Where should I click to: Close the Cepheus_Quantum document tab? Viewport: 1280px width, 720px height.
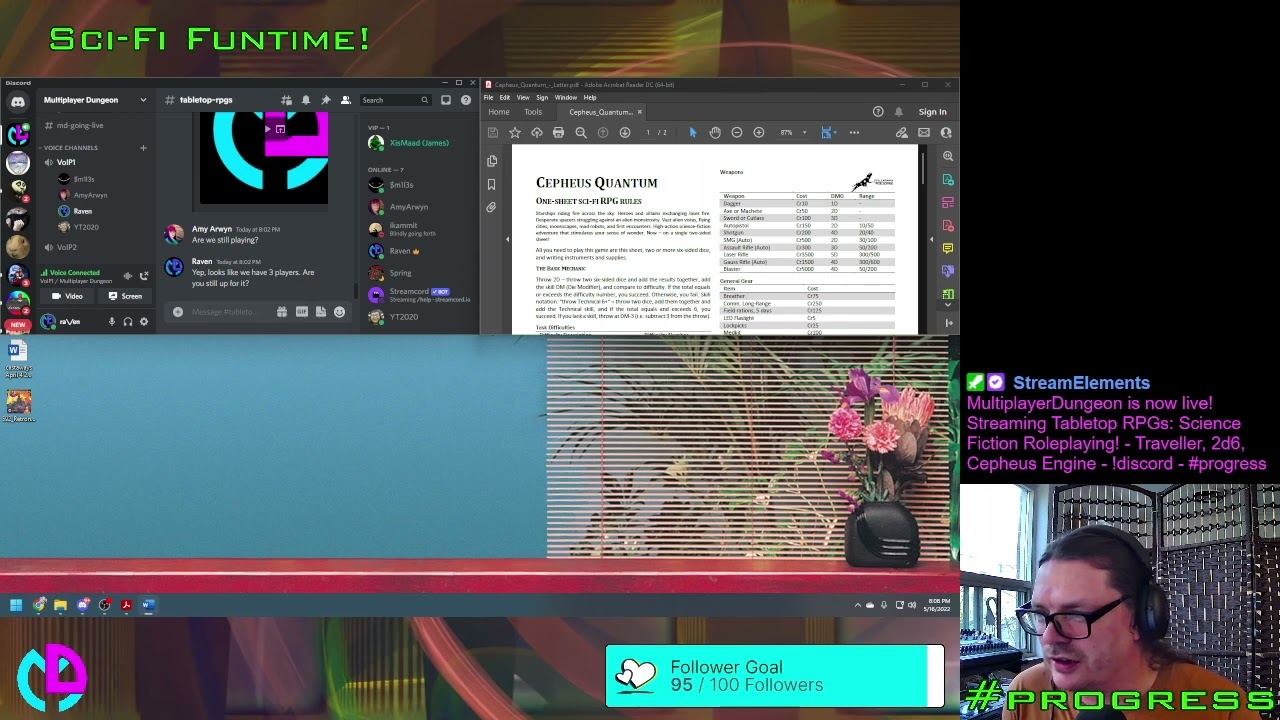(640, 112)
